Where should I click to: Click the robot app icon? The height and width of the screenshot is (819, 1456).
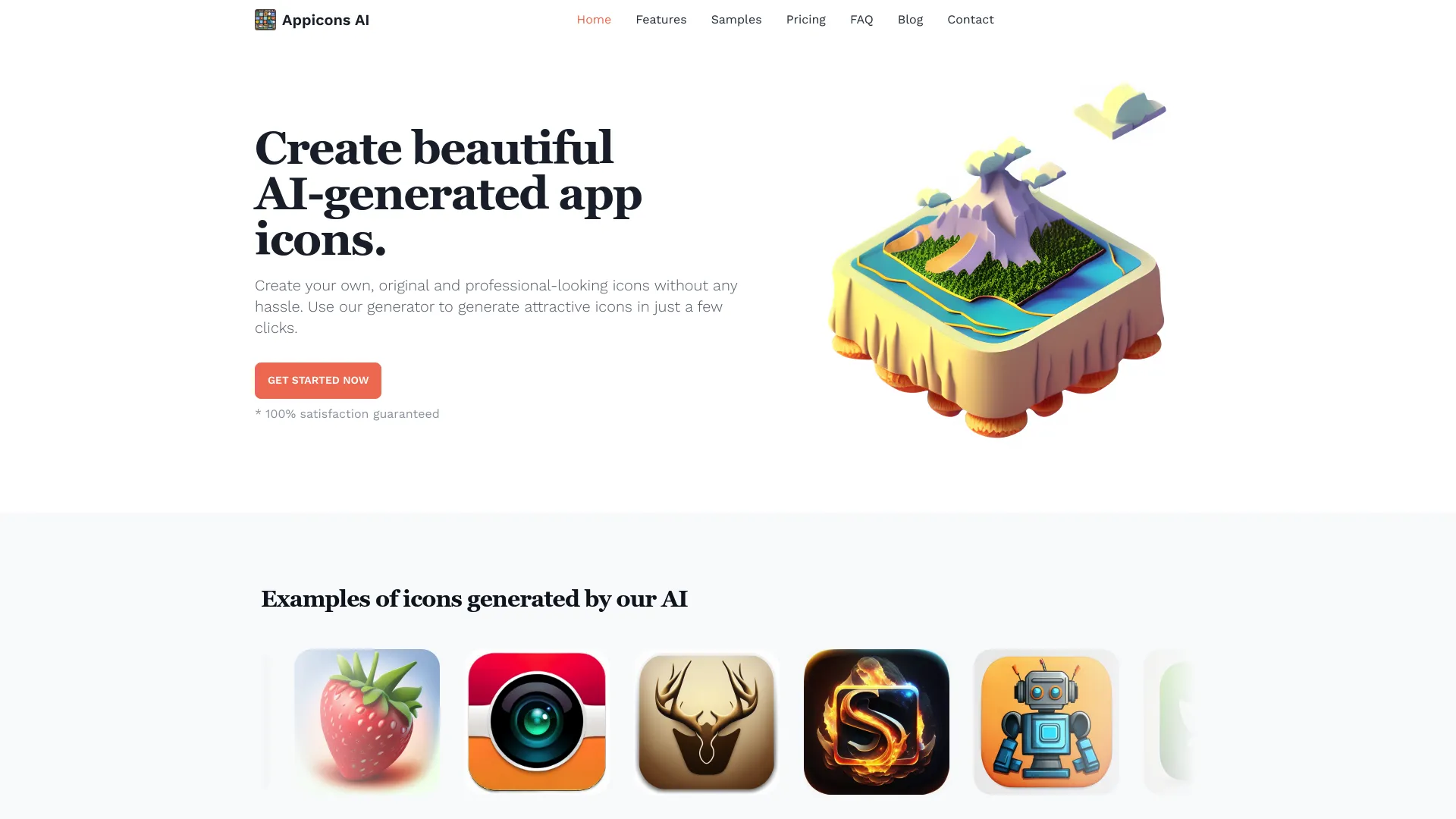pos(1046,721)
